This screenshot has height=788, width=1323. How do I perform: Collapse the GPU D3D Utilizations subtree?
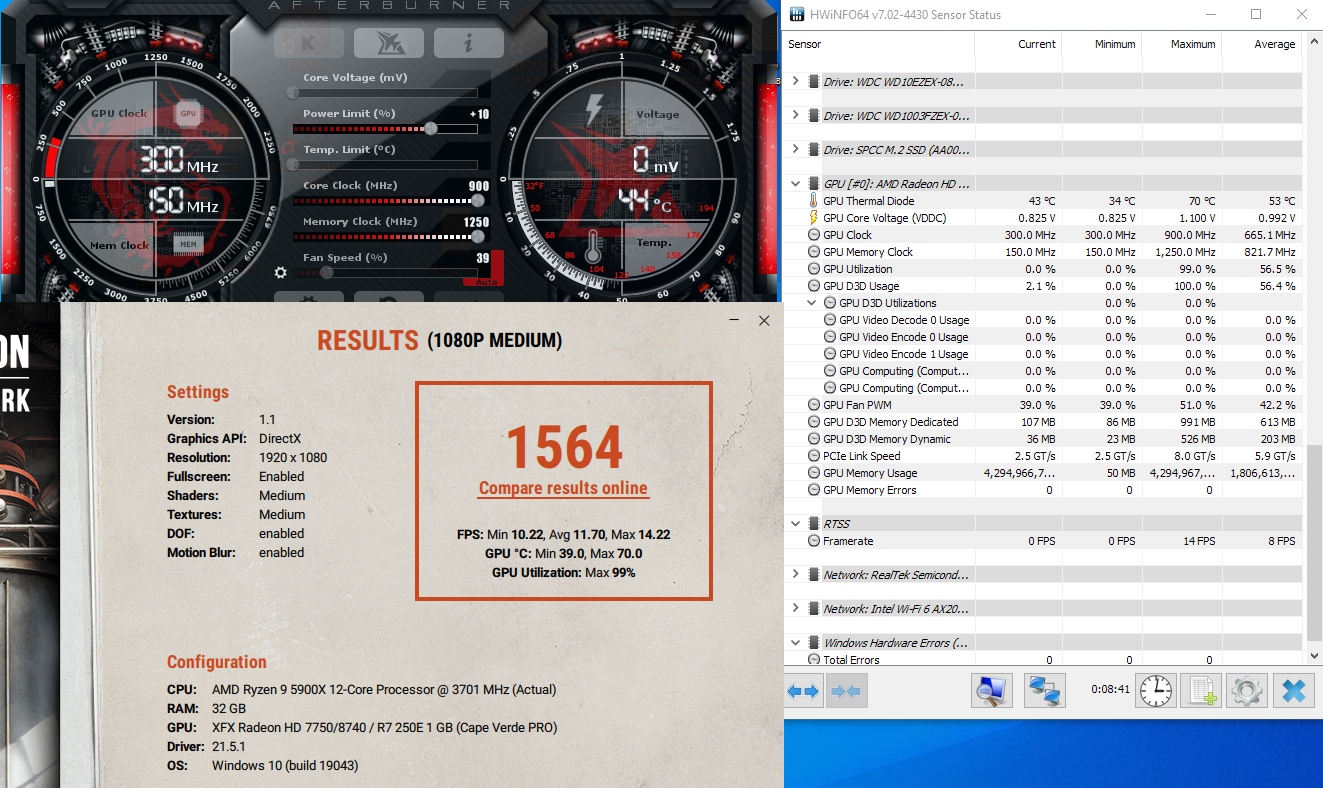click(812, 303)
